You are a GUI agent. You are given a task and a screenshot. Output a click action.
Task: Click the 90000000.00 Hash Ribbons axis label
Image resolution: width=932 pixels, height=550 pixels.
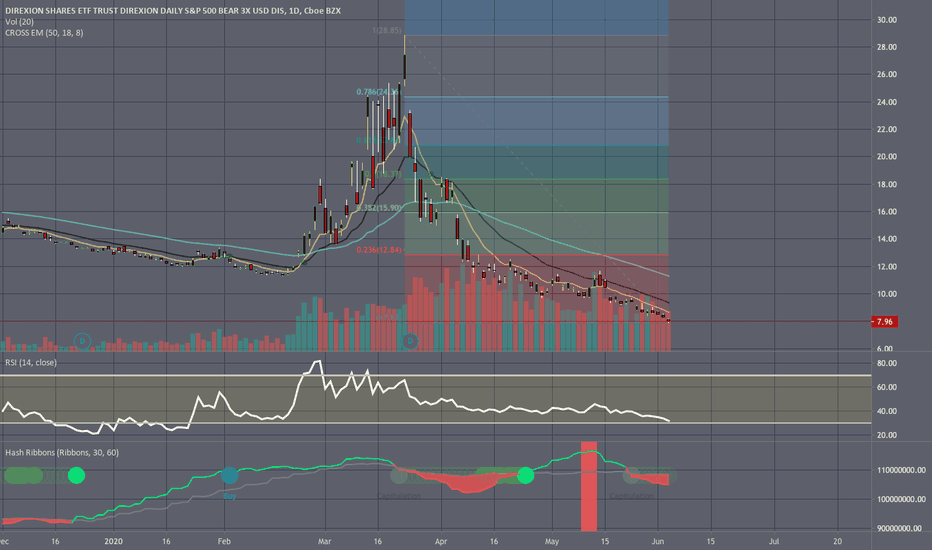pos(901,528)
